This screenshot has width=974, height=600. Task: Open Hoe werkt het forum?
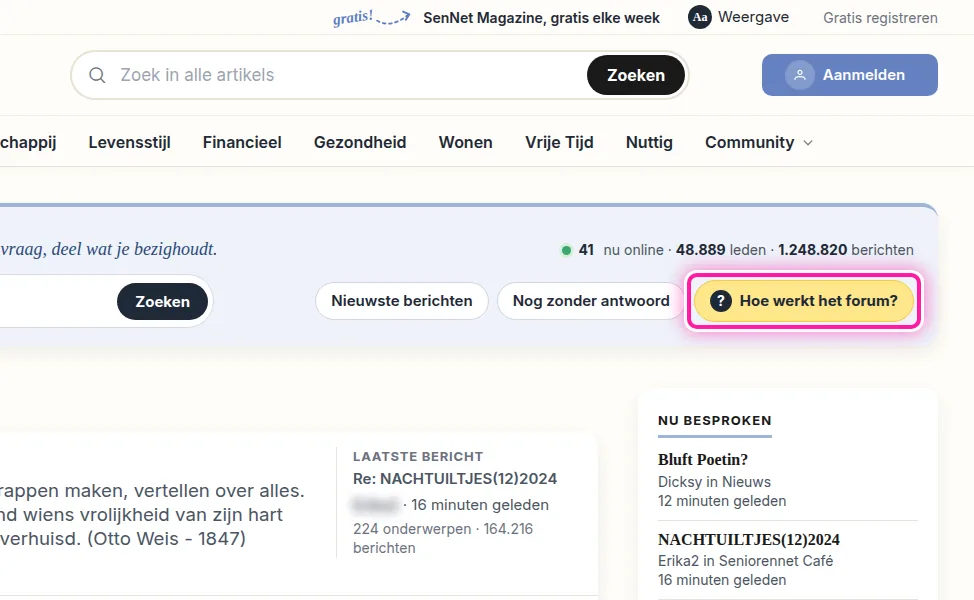click(x=804, y=301)
